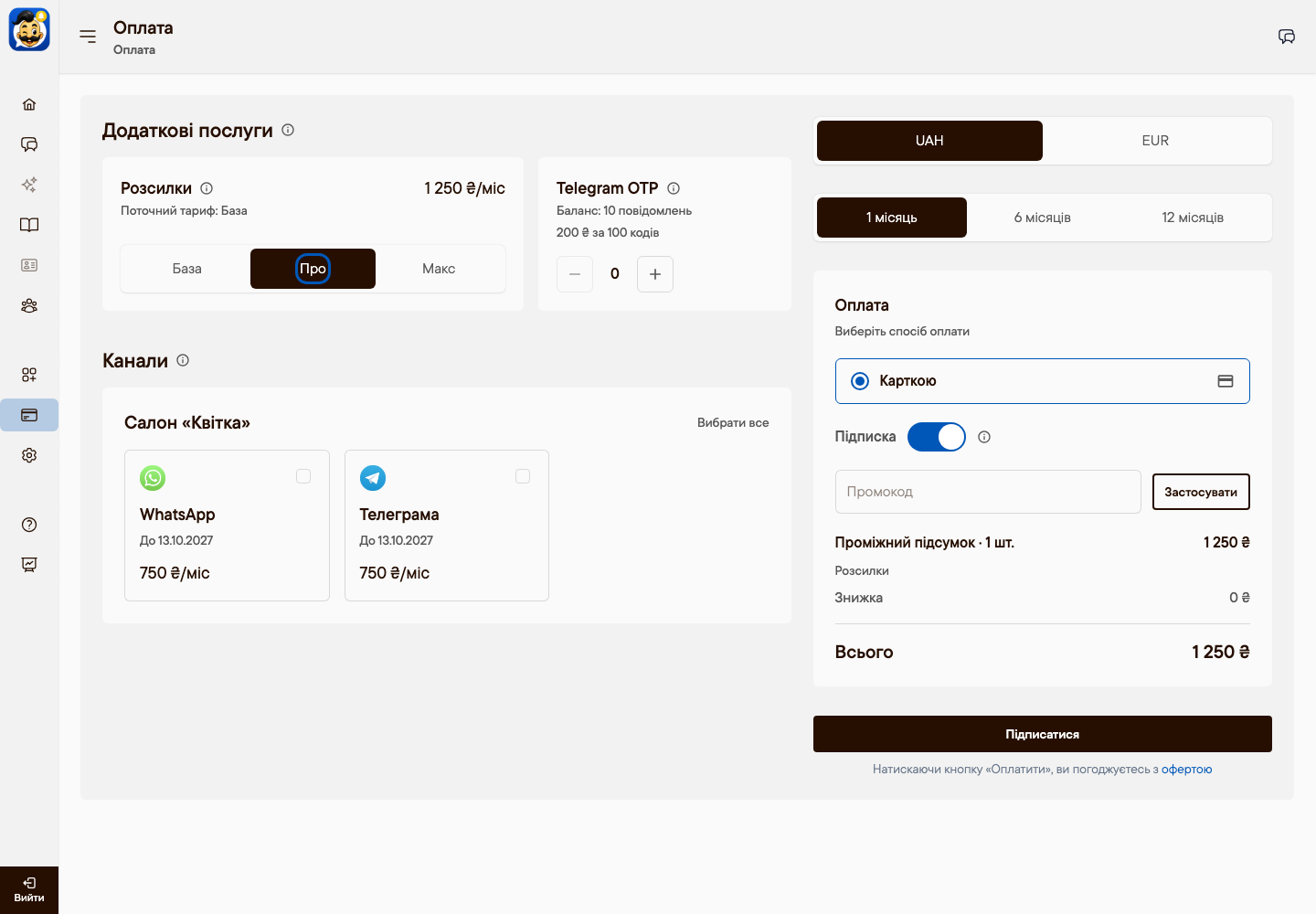Choose the 6 місяців billing period

click(1043, 218)
